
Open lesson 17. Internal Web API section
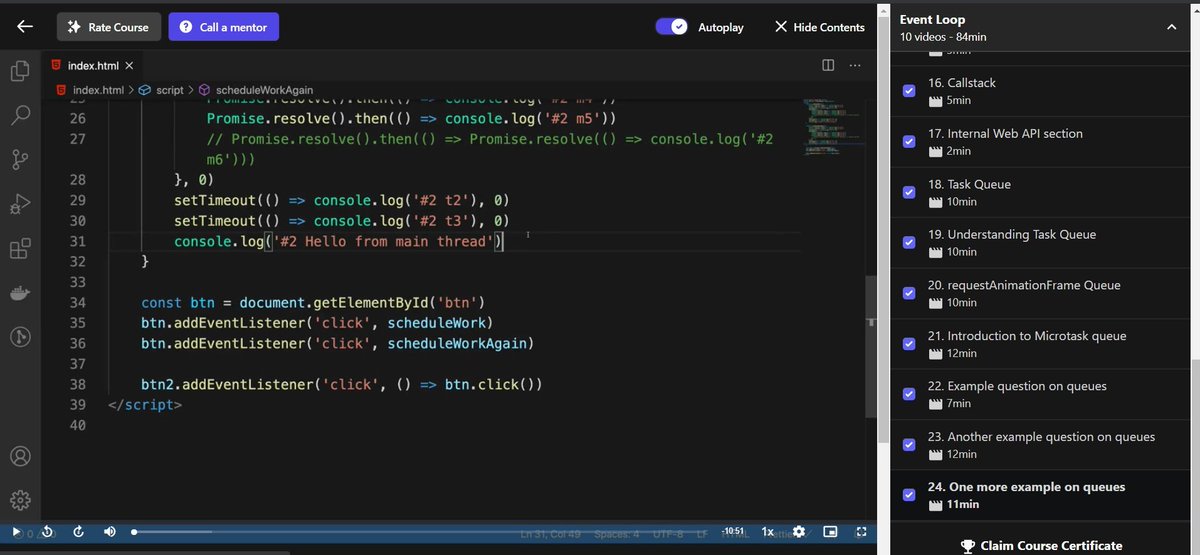click(1005, 133)
